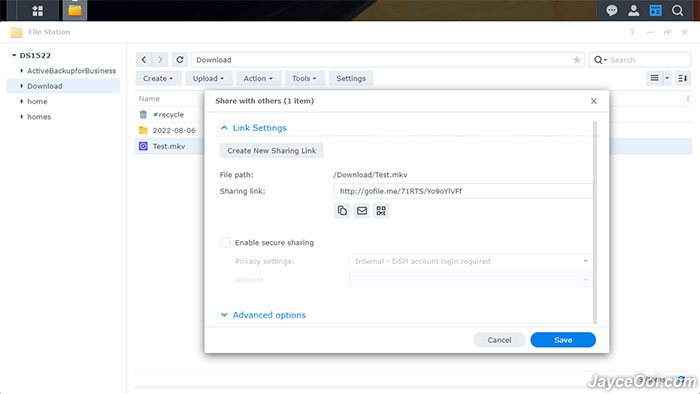The height and width of the screenshot is (394, 700).
Task: Switch to list view mode icon
Action: pyautogui.click(x=654, y=78)
